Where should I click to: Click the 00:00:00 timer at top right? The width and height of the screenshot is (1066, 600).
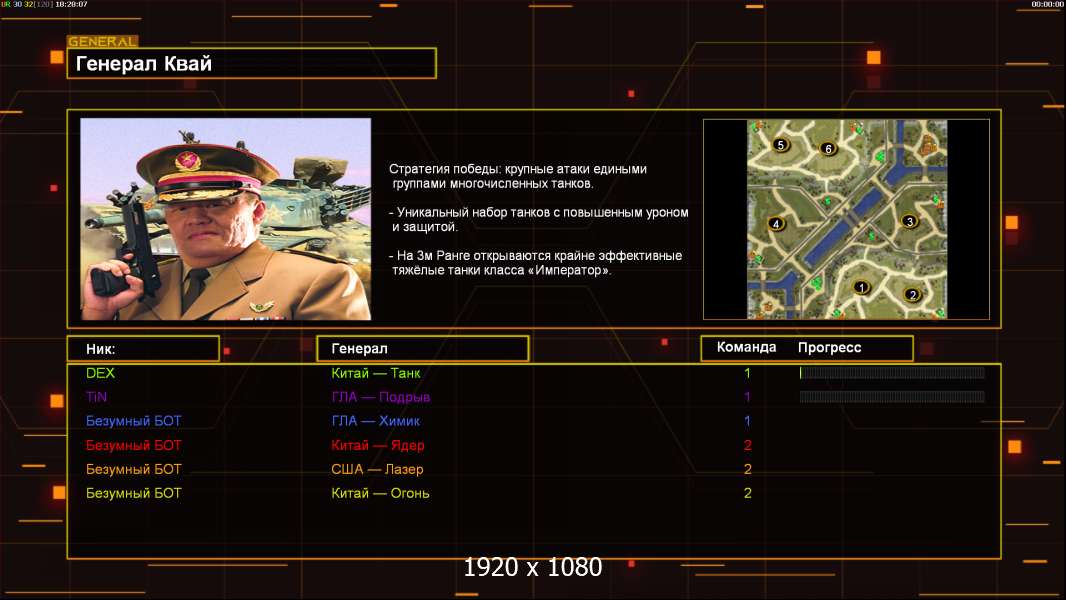tap(1047, 4)
